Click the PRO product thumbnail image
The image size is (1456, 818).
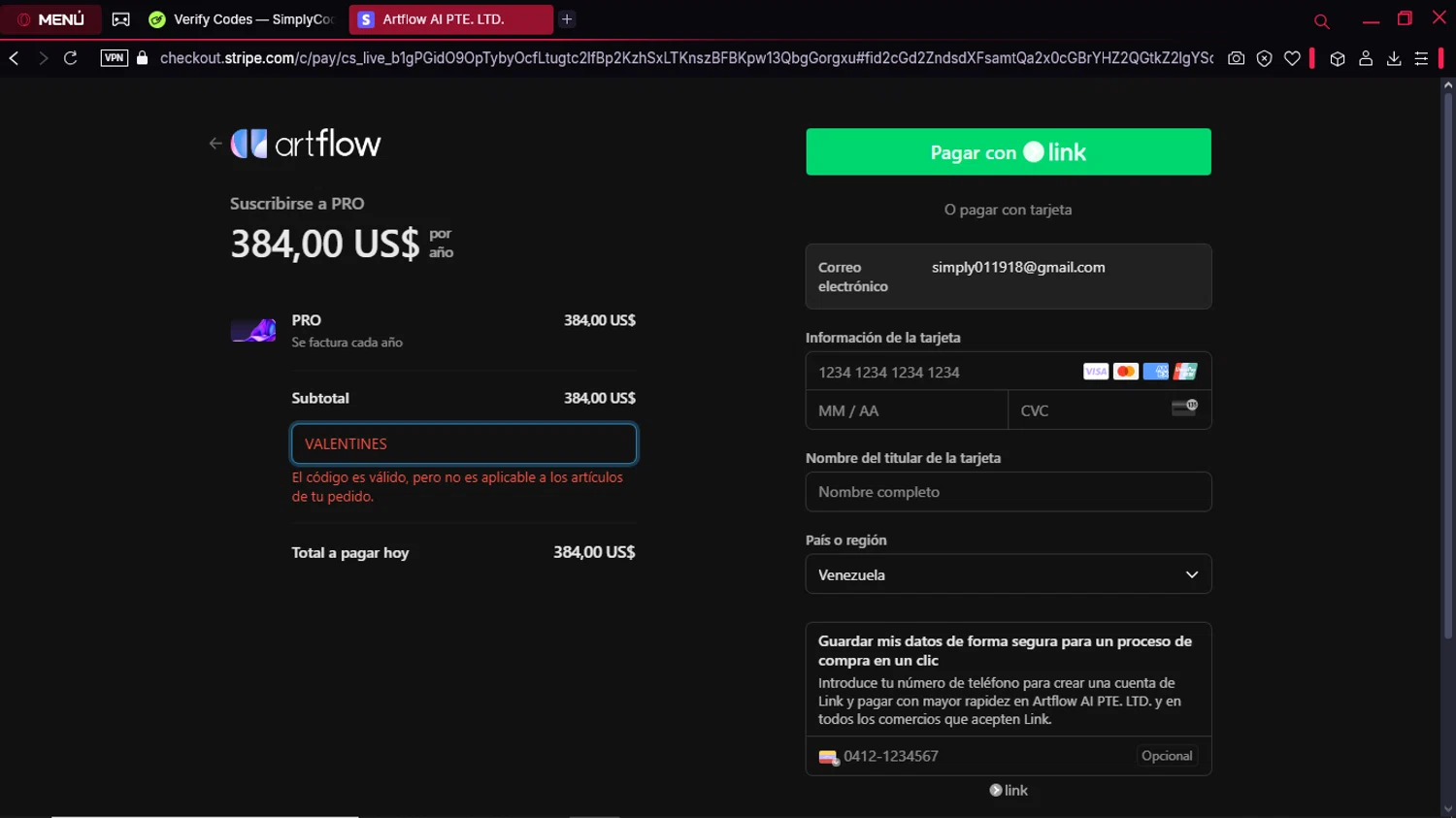point(253,330)
